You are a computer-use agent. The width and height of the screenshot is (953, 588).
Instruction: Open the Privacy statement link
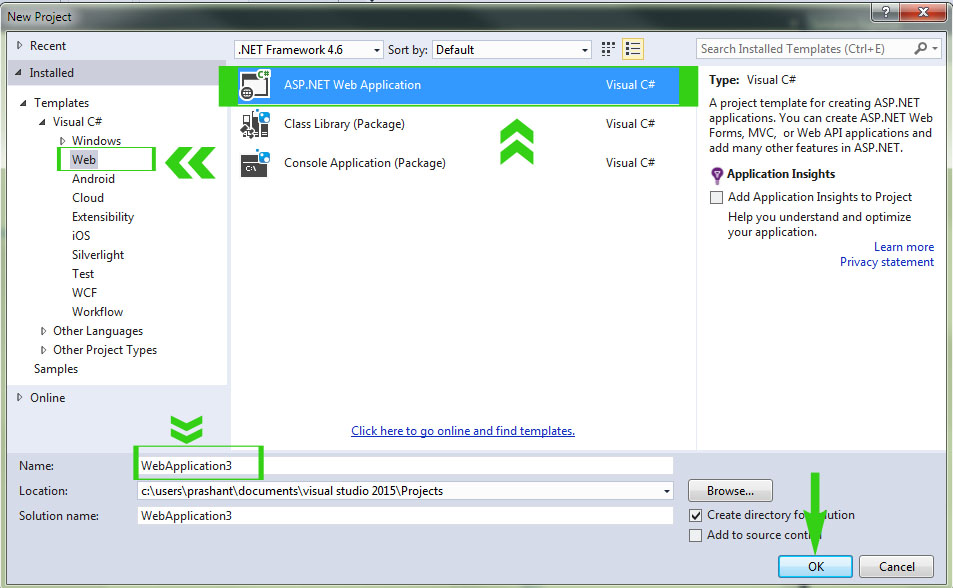tap(887, 262)
